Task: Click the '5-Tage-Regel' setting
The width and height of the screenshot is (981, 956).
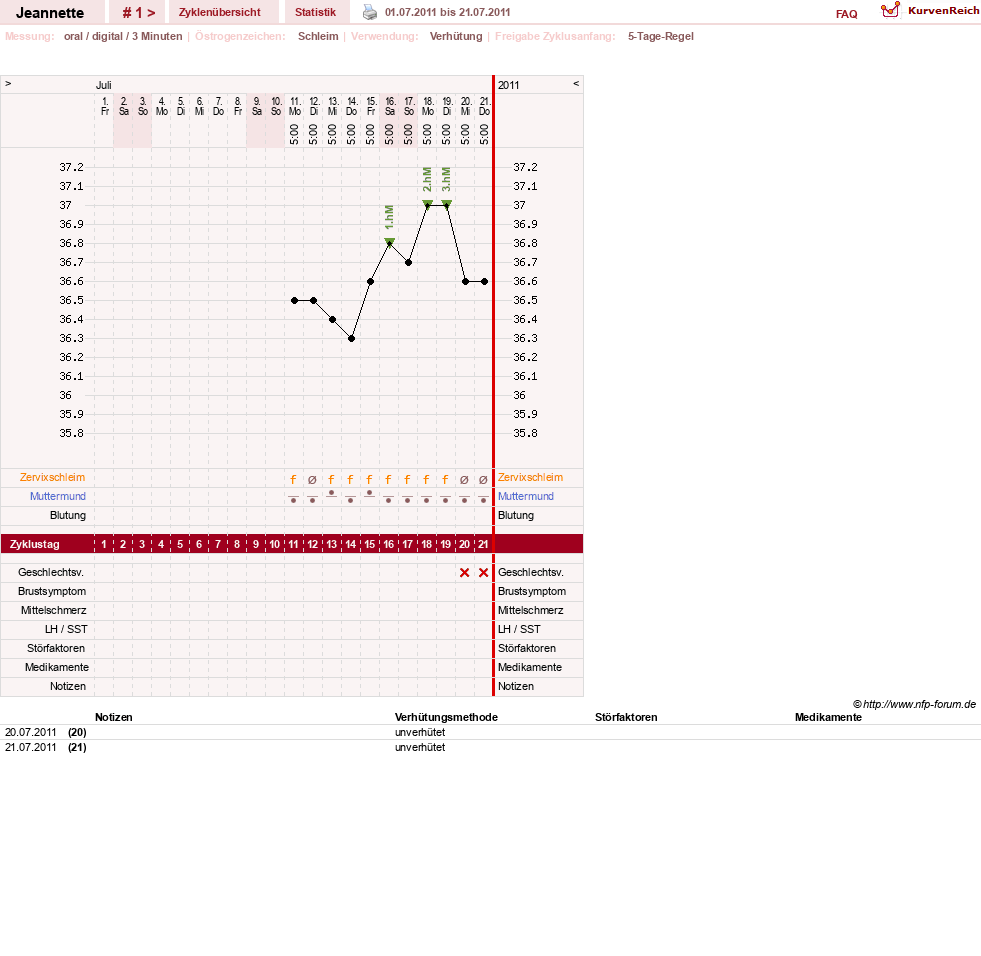Action: point(661,36)
